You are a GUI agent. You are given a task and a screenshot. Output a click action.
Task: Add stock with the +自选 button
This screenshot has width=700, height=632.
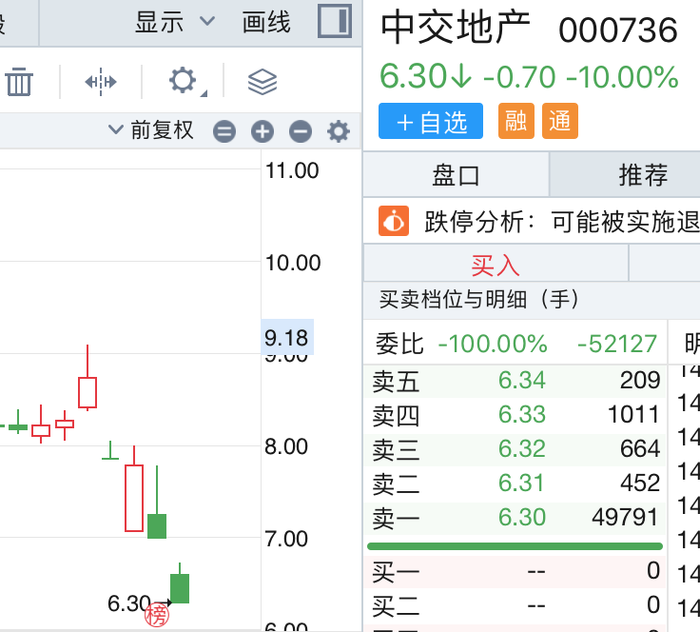tap(431, 122)
